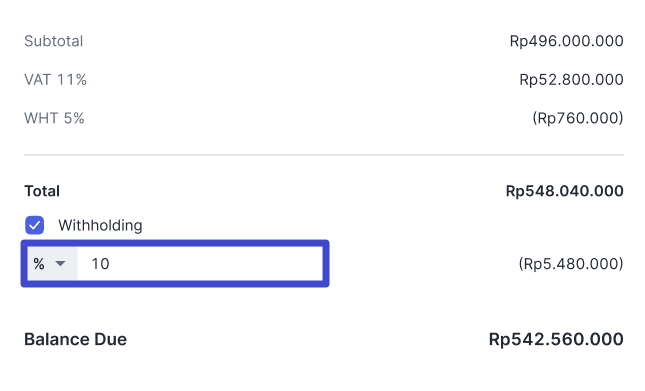Screen dimensions: 645x391
Task: Select the Rp52.800.000 VAT amount
Action: tap(572, 80)
